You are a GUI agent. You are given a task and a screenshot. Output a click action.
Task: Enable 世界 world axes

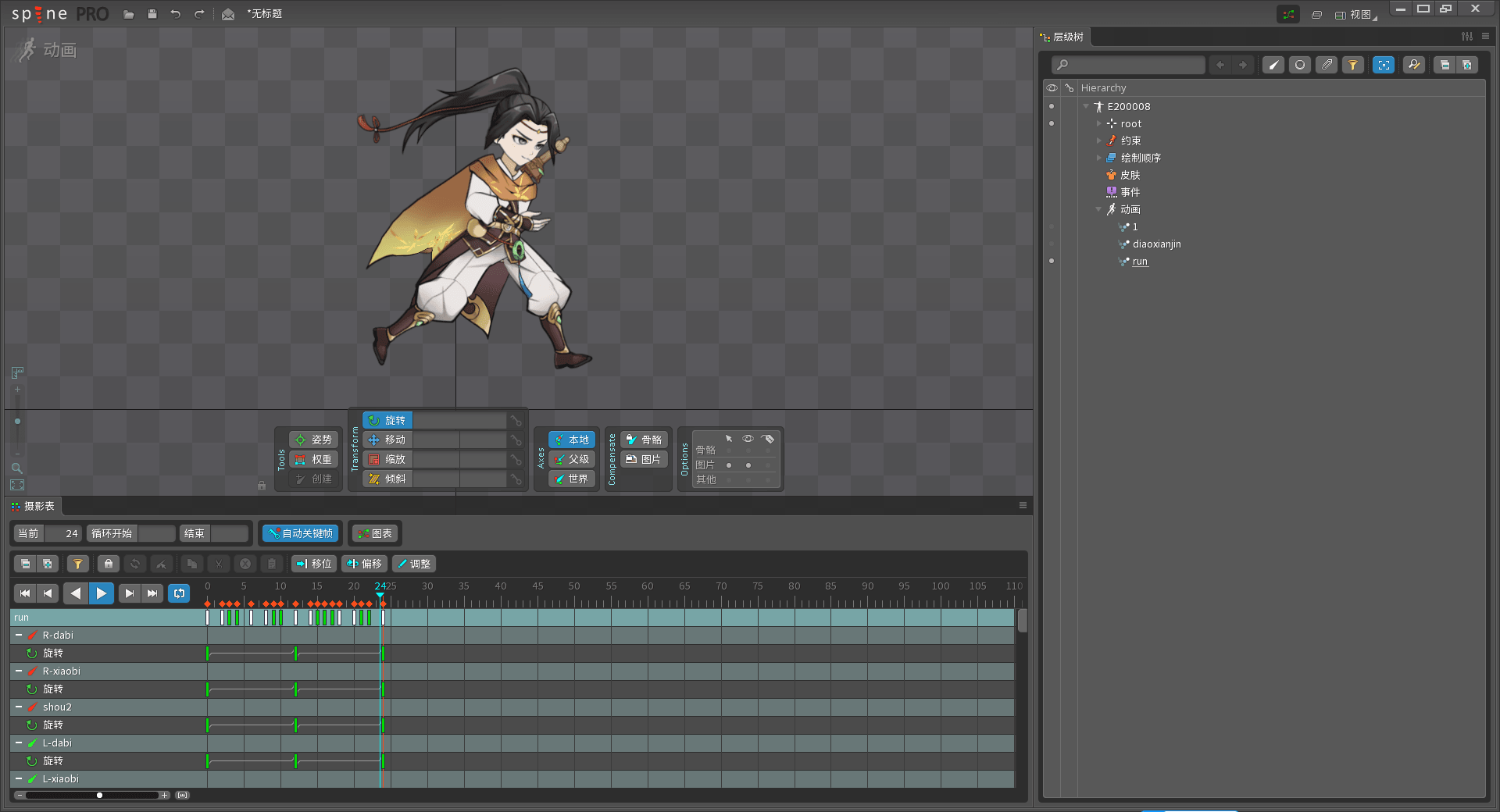572,479
